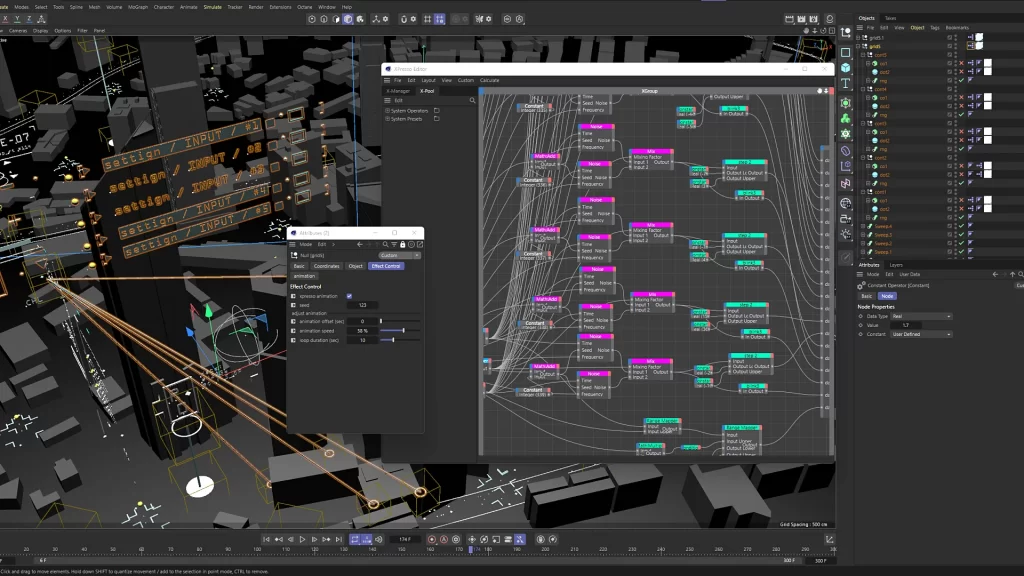Switch to the X-Manager tab in XPresso Editor
Image resolution: width=1024 pixels, height=576 pixels.
[x=398, y=90]
